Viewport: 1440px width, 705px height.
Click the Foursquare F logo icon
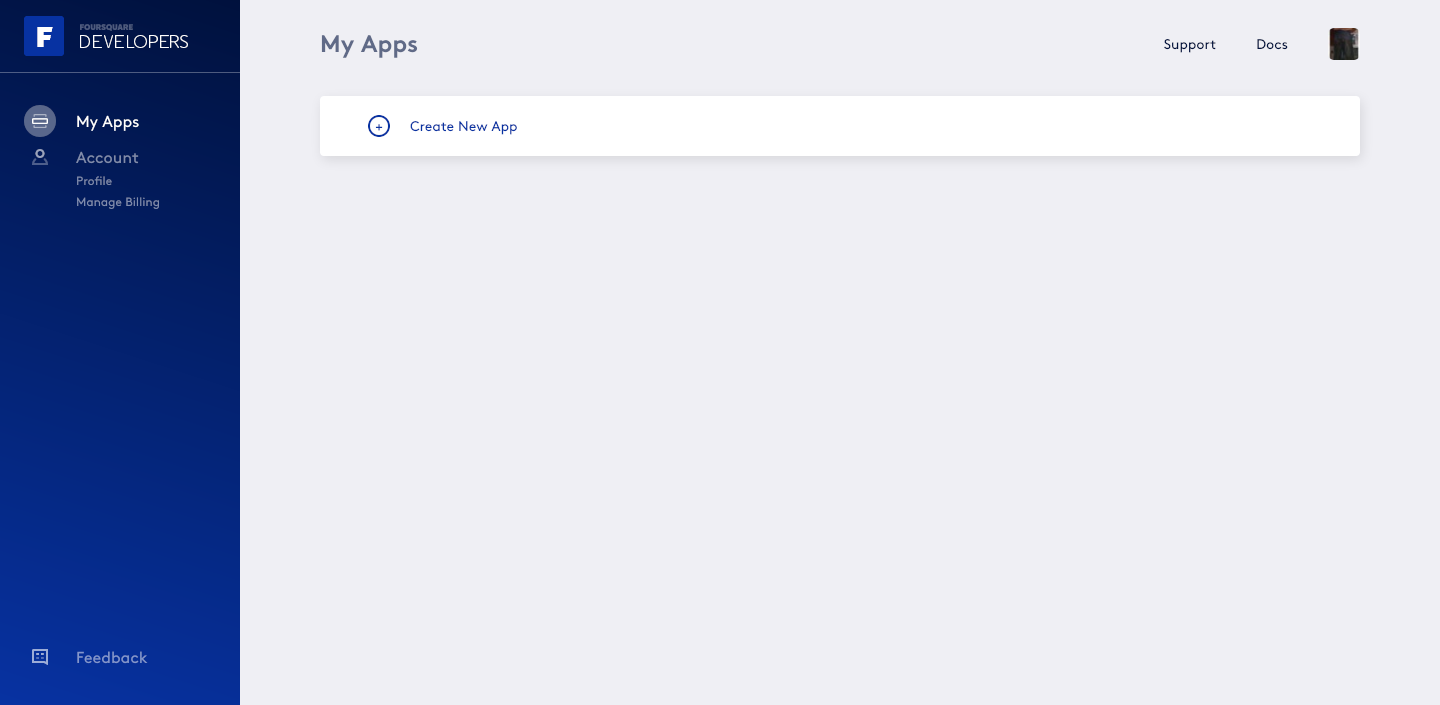[x=44, y=36]
